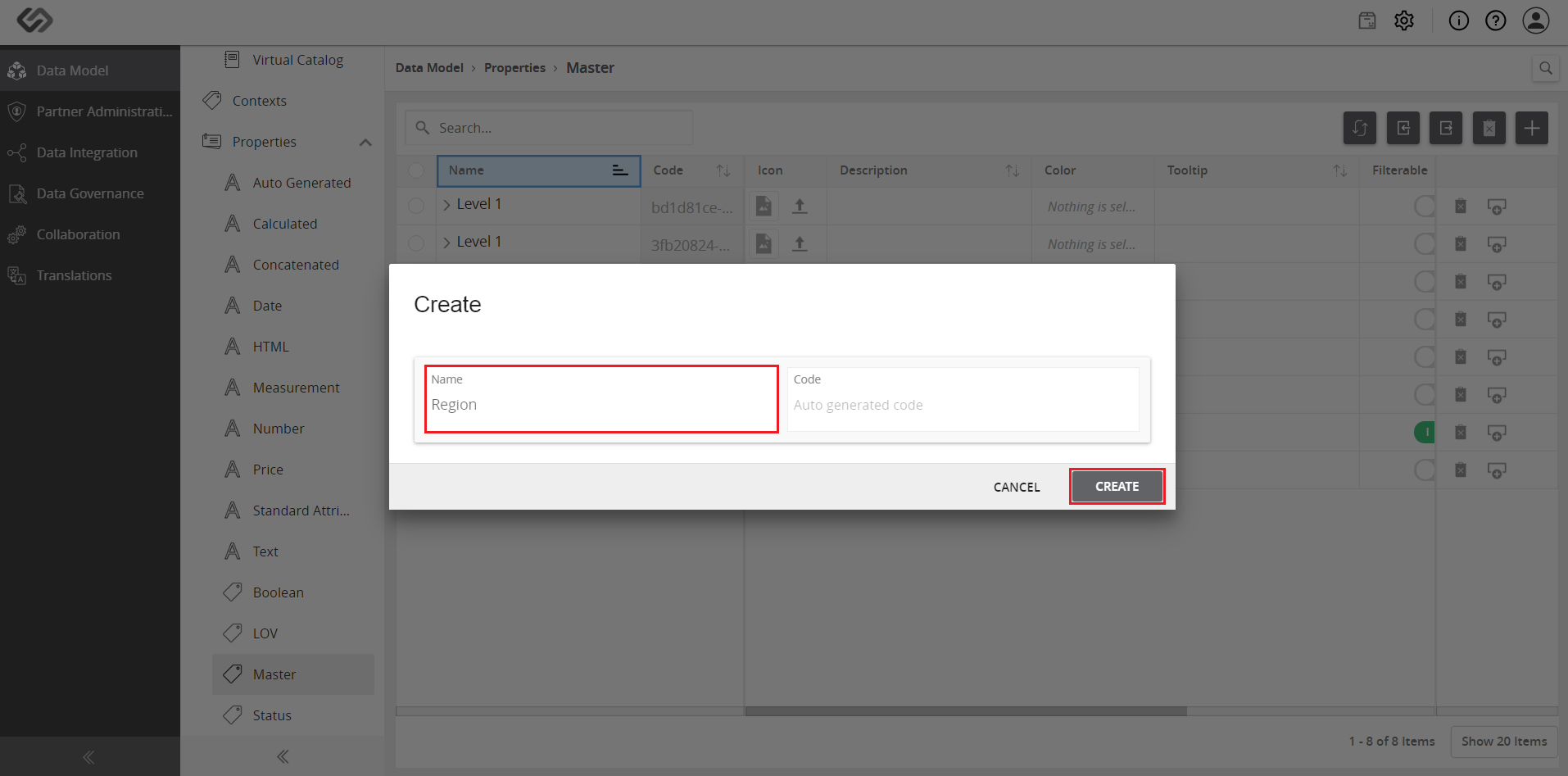Expand the first Level 1 row chevron

point(446,205)
